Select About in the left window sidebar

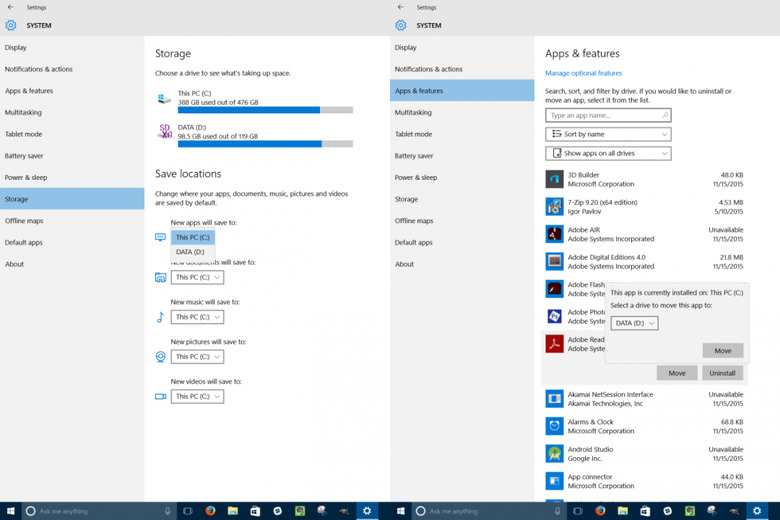[72, 264]
